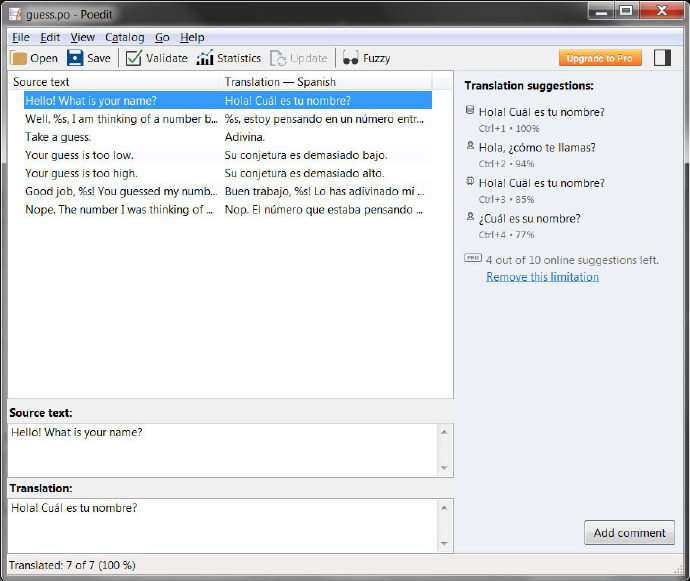This screenshot has height=581, width=690.
Task: Apply suggestion '¿Cuál es su nombre?'
Action: coord(529,218)
